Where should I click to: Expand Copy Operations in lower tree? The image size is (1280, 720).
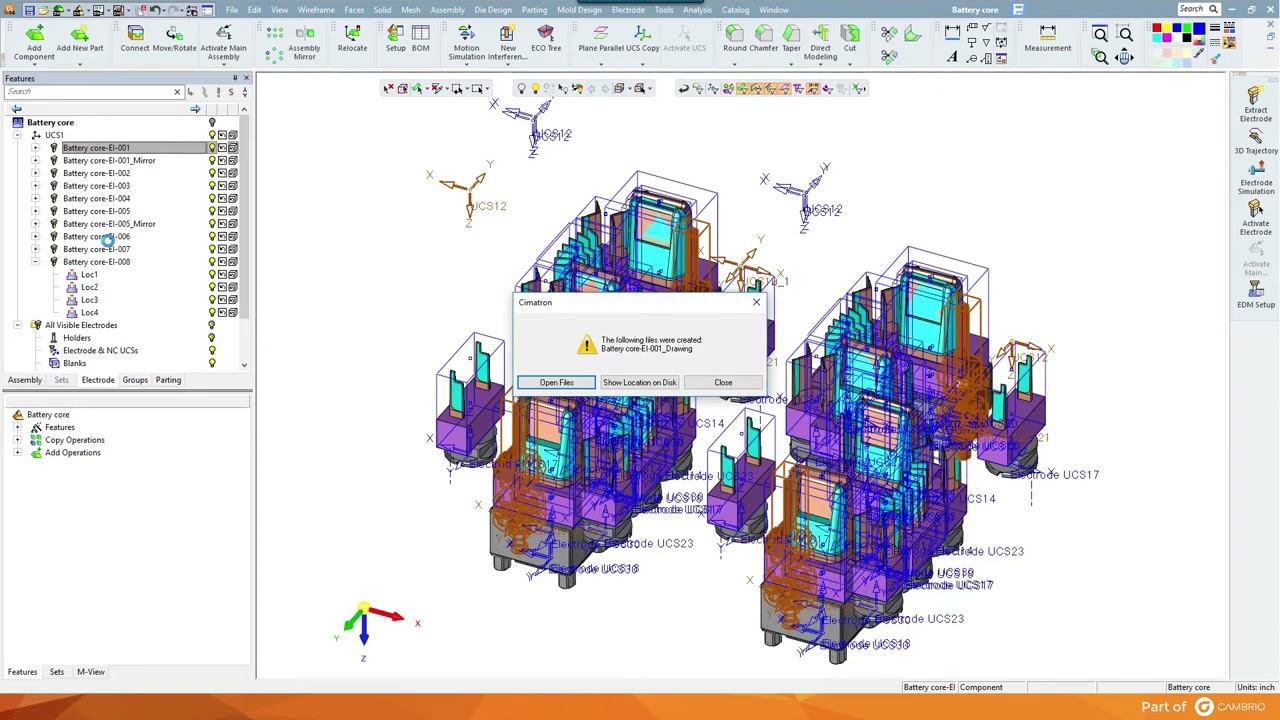point(17,440)
